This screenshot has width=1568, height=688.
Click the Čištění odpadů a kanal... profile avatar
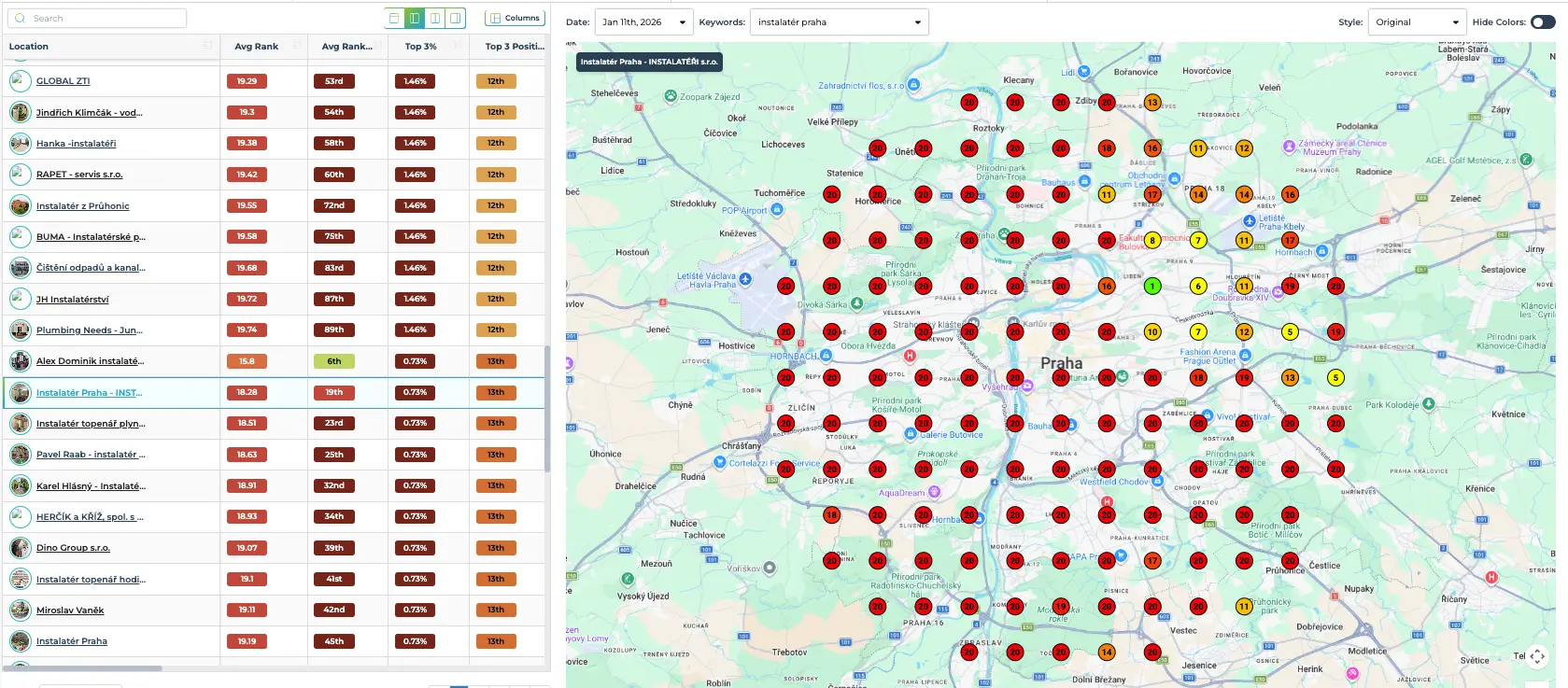[20, 268]
